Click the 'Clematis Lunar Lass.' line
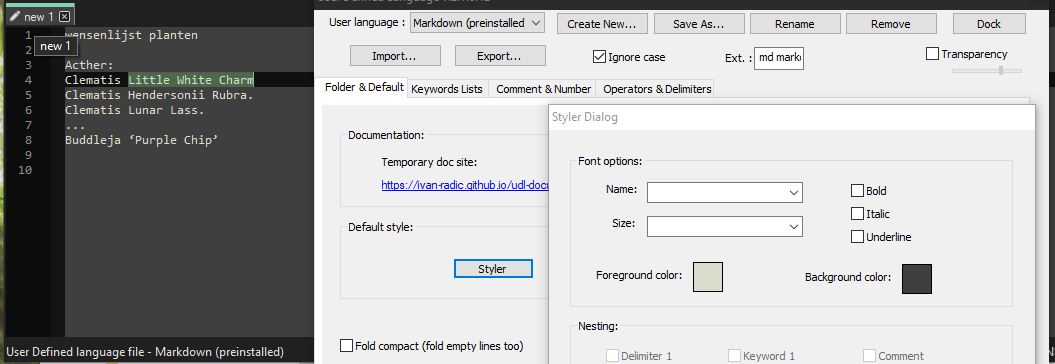This screenshot has width=1055, height=364. pos(135,110)
